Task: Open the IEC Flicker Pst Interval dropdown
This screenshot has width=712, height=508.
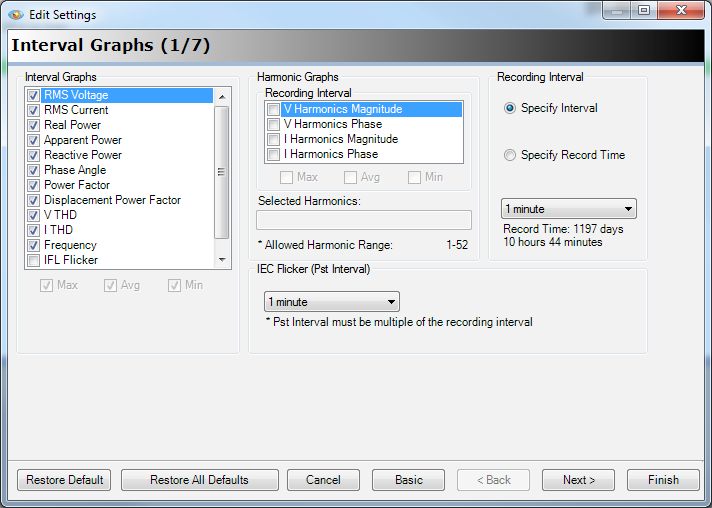Action: [332, 302]
